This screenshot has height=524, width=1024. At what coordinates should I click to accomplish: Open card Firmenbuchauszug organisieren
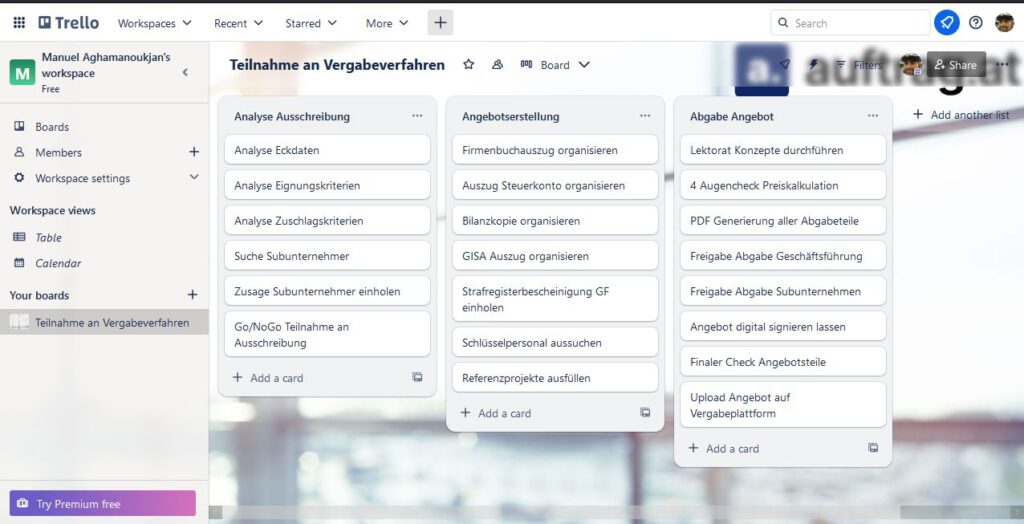pos(555,150)
